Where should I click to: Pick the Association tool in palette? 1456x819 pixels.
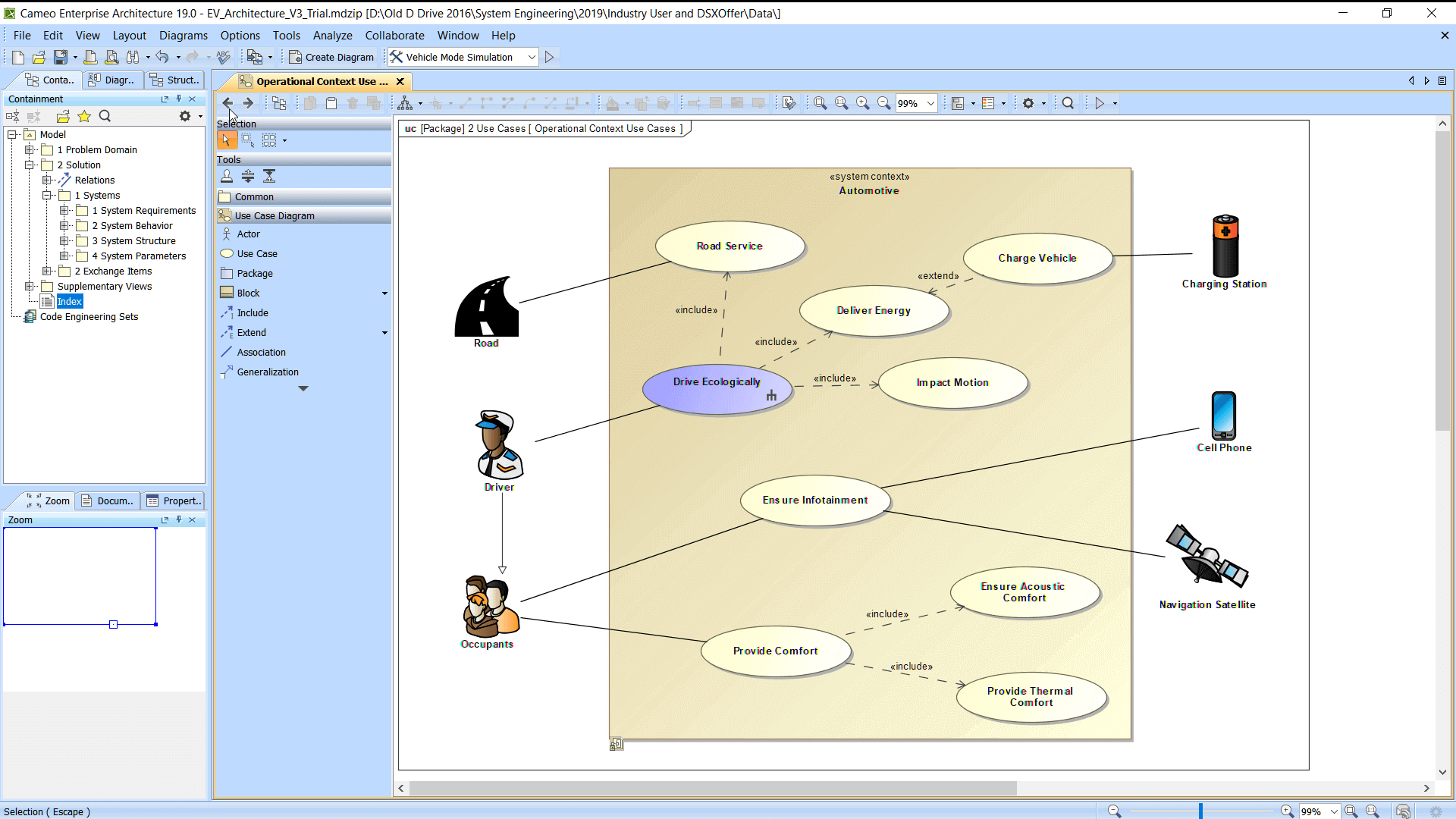[x=261, y=353]
